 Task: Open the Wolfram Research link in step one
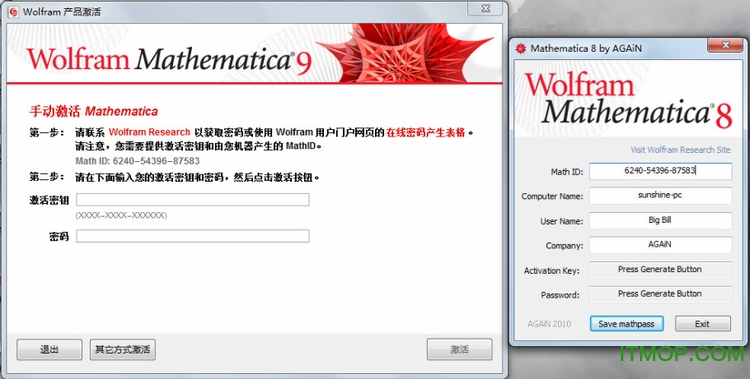149,132
